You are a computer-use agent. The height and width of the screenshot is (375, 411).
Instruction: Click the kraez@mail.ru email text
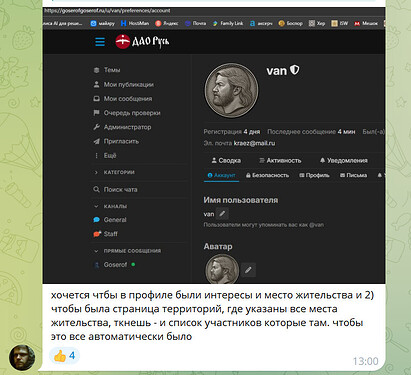(254, 143)
